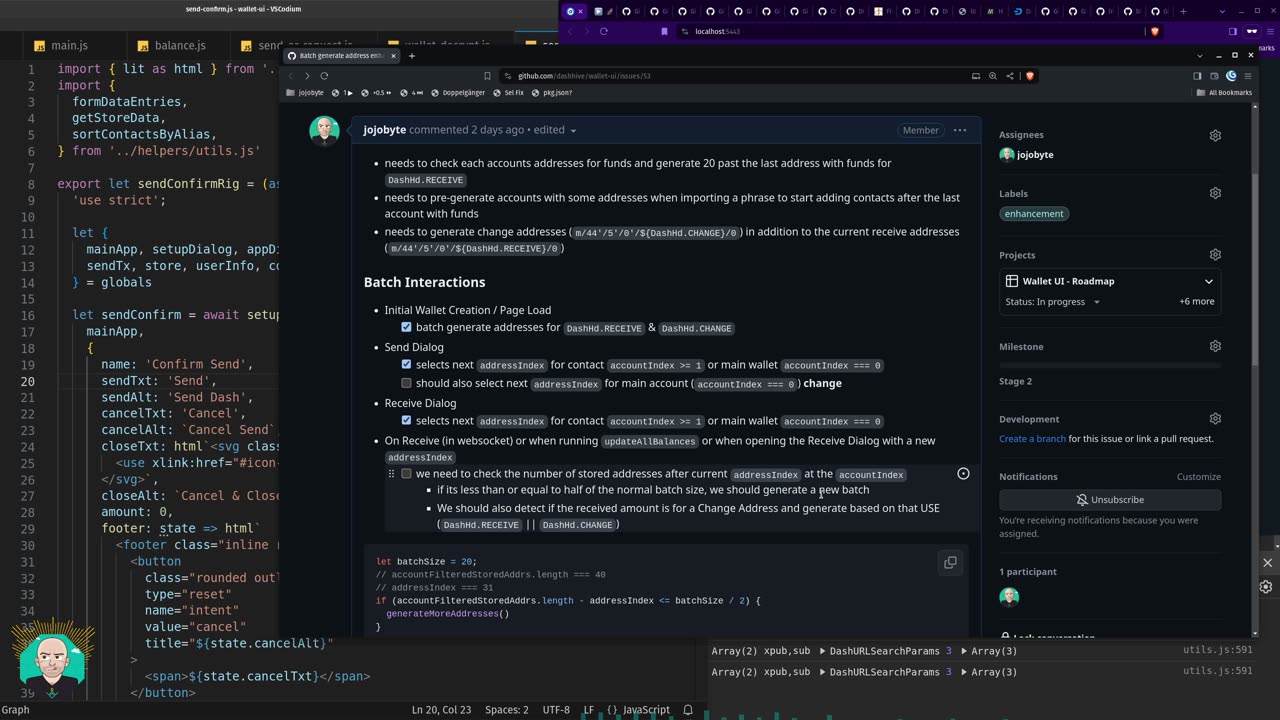Click the convert-to-issue circle icon on task
Screen dimensions: 1280x720
(963, 474)
